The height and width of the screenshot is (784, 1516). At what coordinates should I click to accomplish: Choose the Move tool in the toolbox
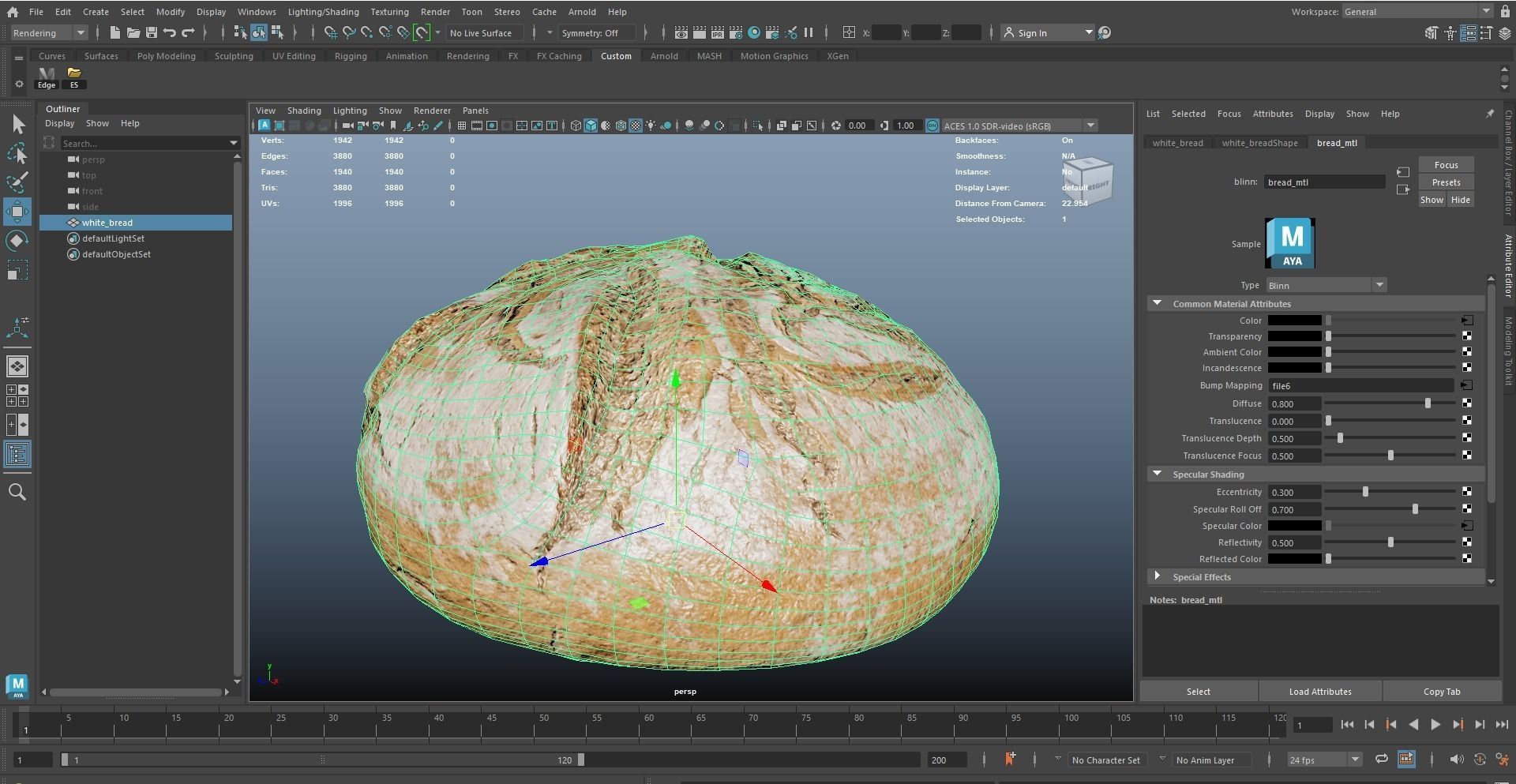tap(17, 212)
